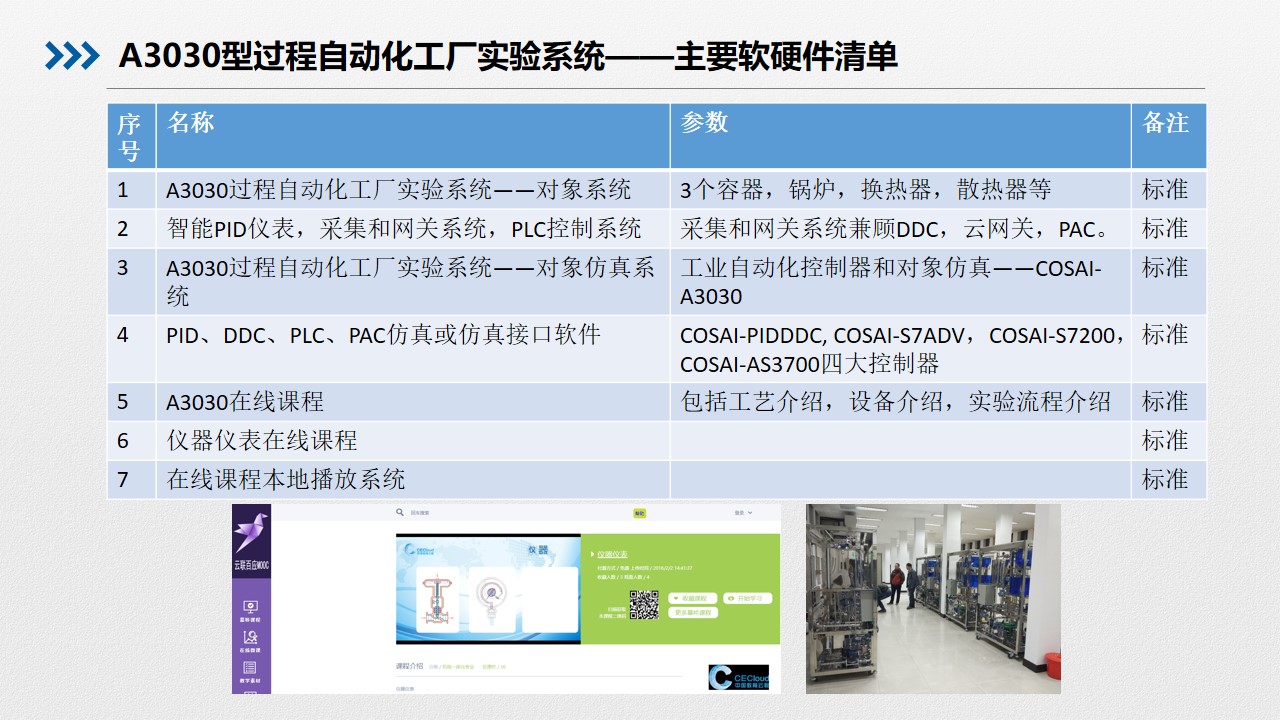Open the chart-with-magnifier icon in purple sidebar
Image resolution: width=1280 pixels, height=720 pixels.
point(250,637)
